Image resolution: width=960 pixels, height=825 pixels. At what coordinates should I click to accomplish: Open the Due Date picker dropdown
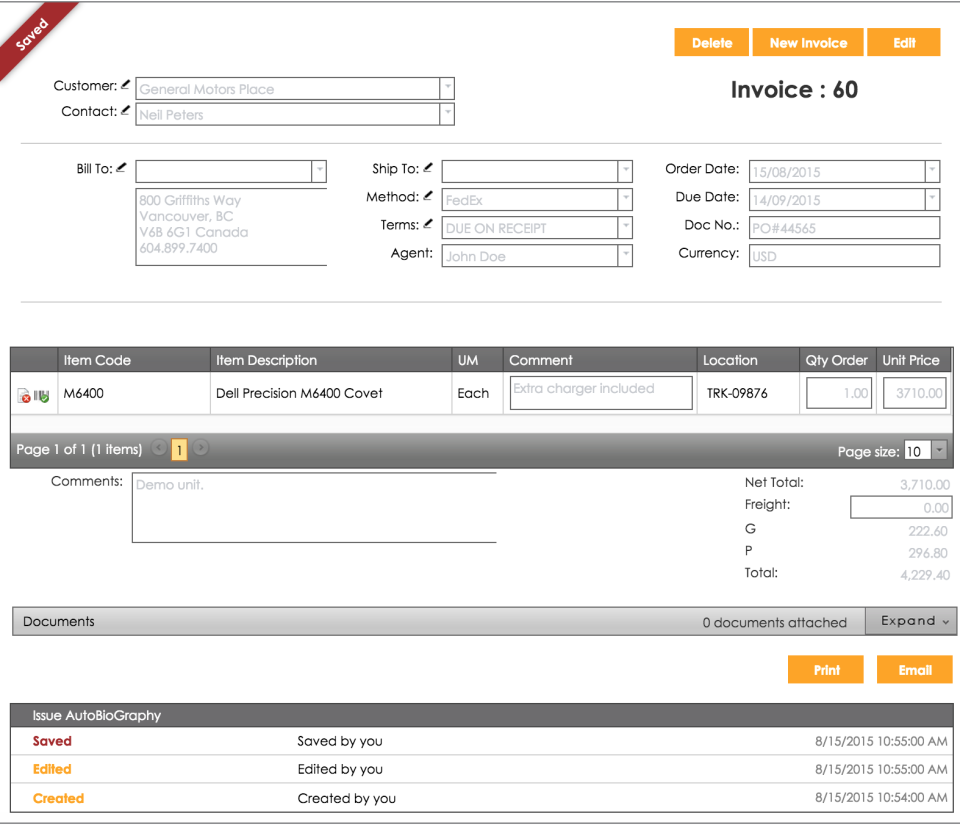[x=932, y=200]
